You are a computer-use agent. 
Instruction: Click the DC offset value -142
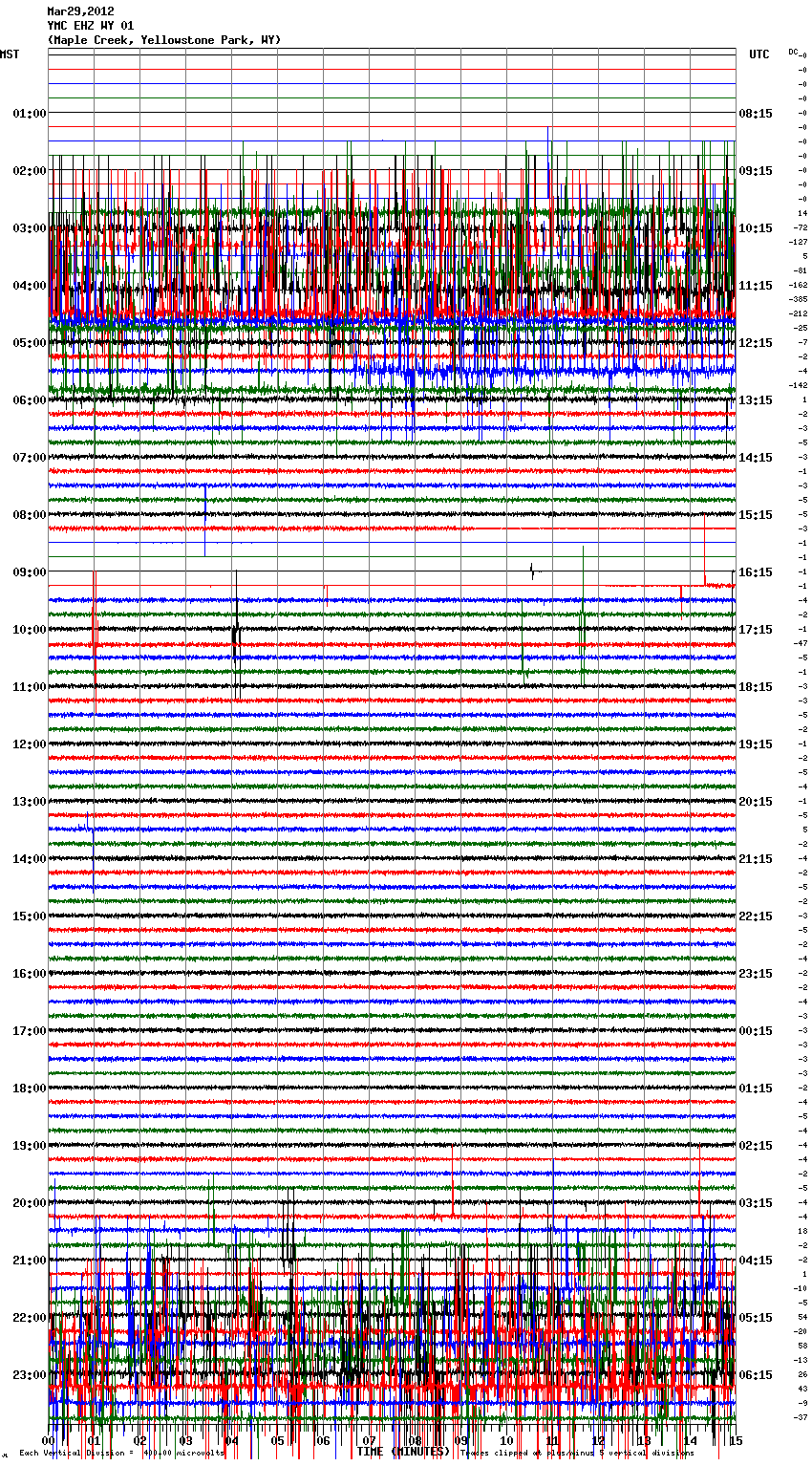800,385
